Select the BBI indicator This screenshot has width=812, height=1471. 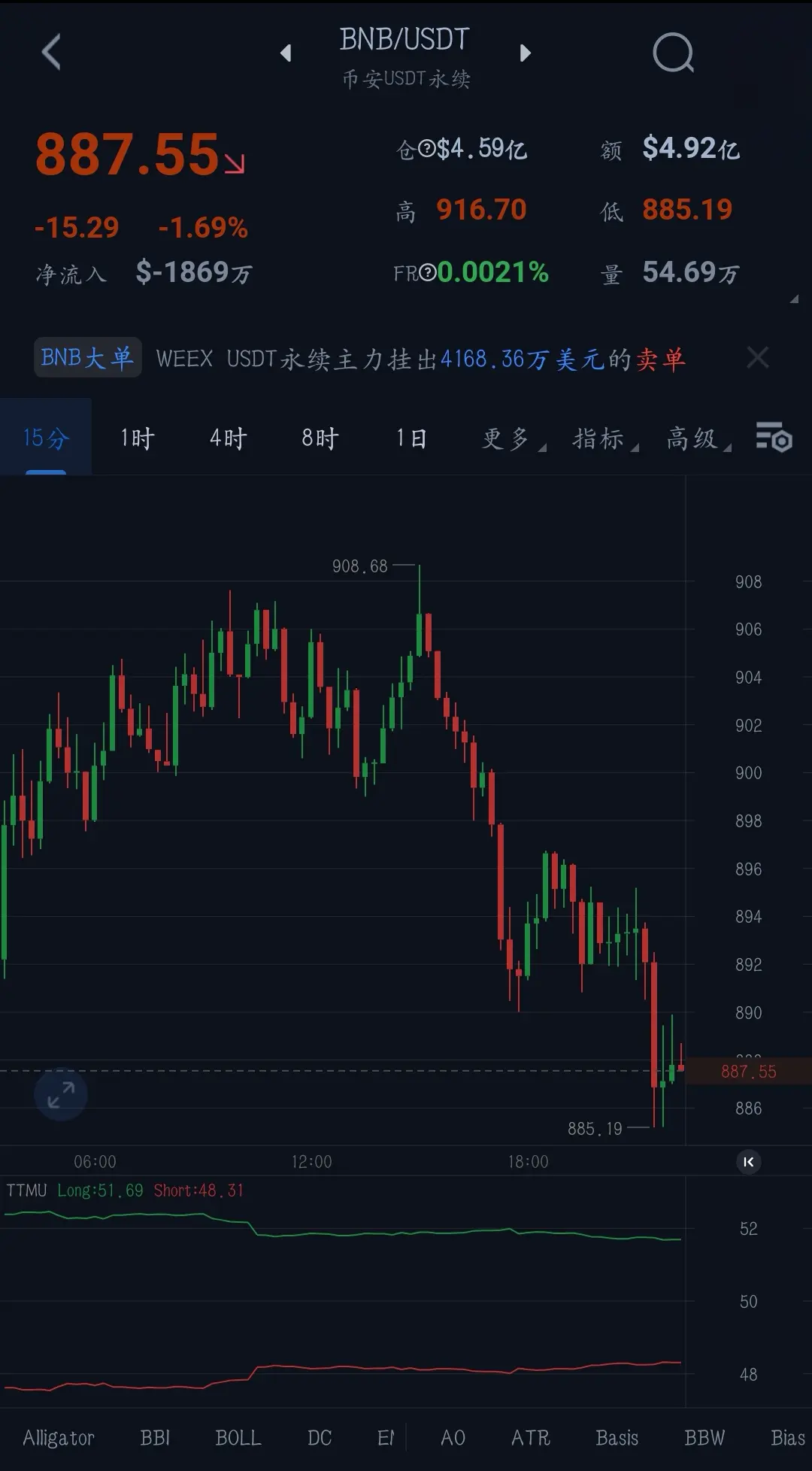[155, 1438]
